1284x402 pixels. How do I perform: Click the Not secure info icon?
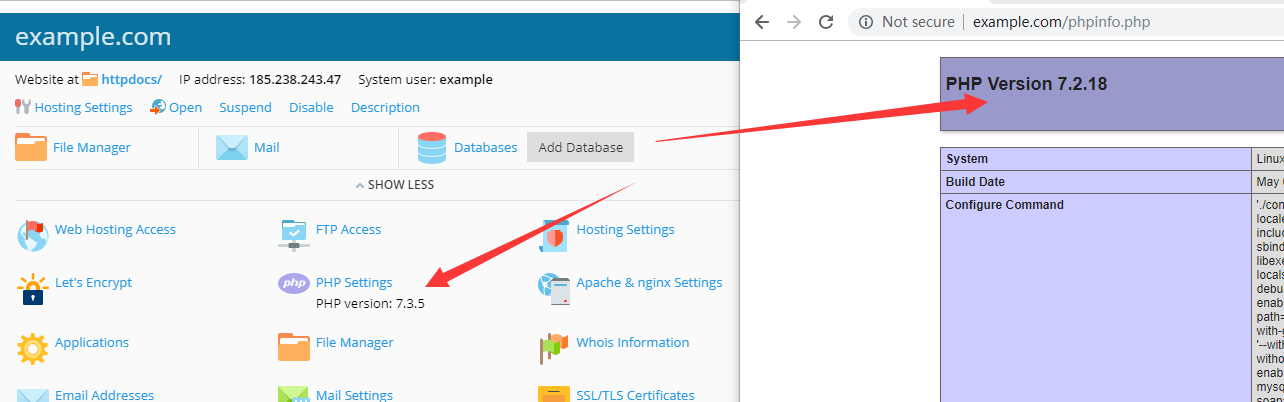(x=866, y=22)
